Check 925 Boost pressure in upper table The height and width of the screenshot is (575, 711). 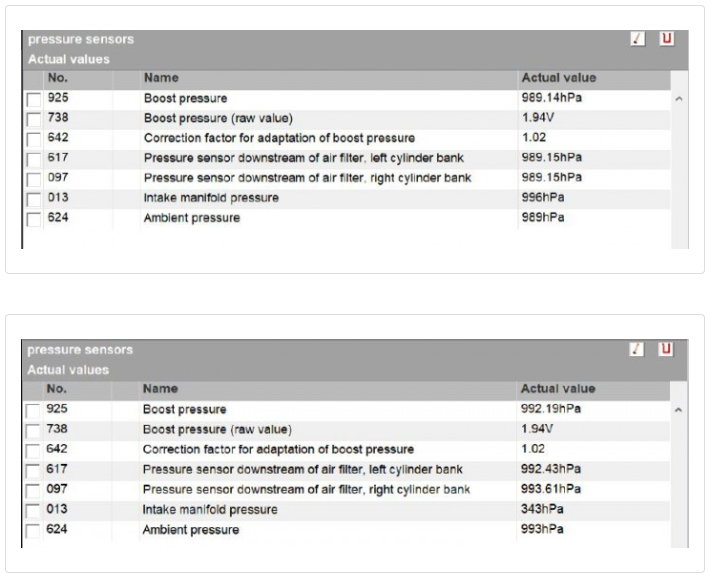(34, 100)
